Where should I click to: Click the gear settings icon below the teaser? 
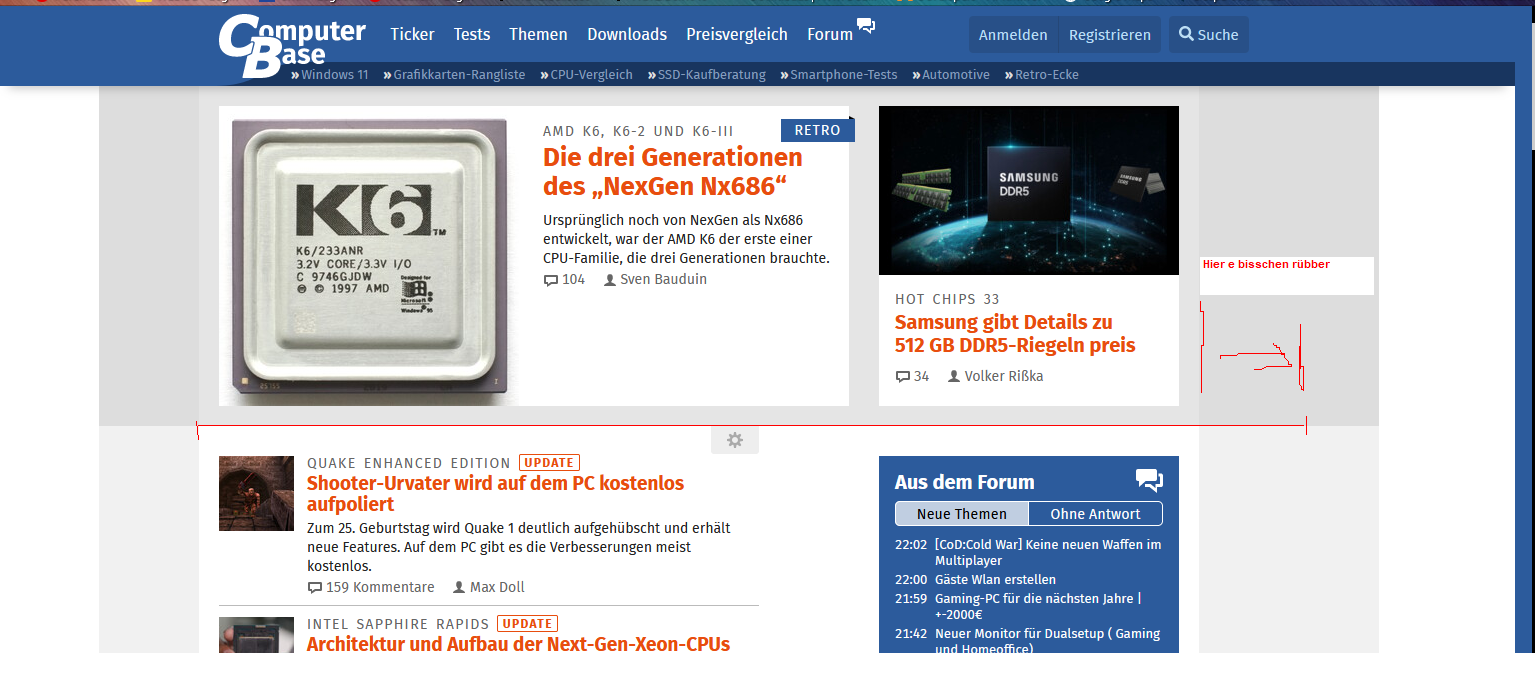(x=735, y=440)
